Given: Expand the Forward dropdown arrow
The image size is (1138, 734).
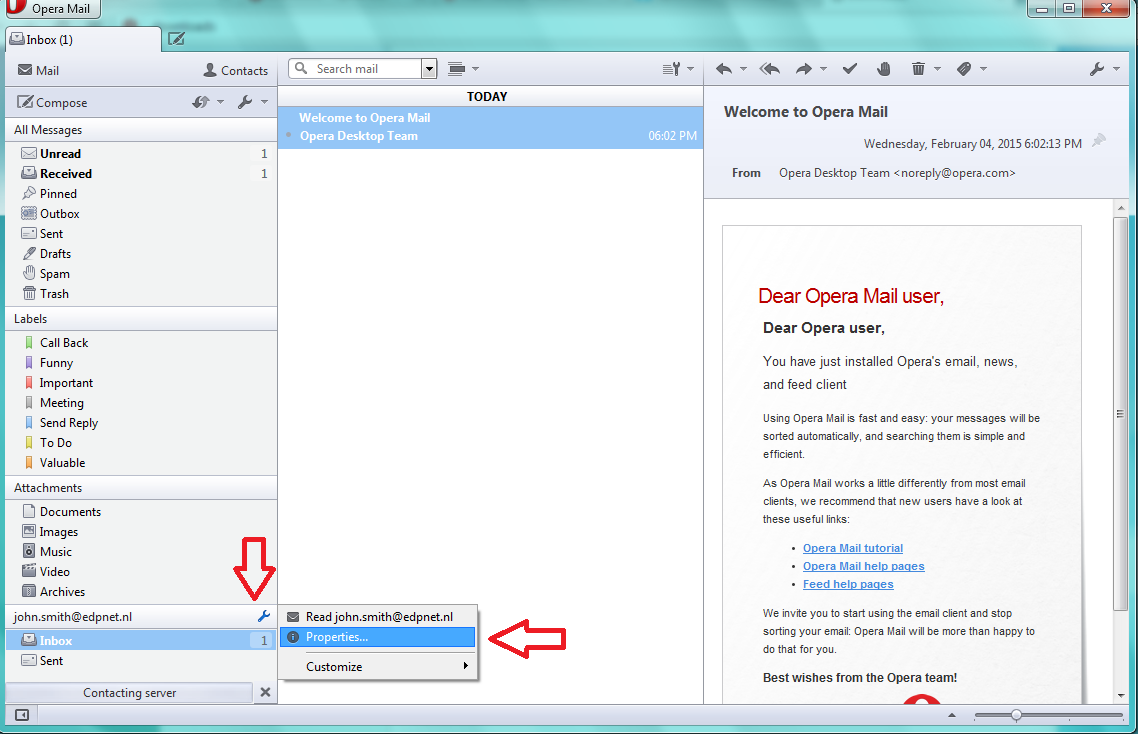Looking at the screenshot, I should [823, 69].
